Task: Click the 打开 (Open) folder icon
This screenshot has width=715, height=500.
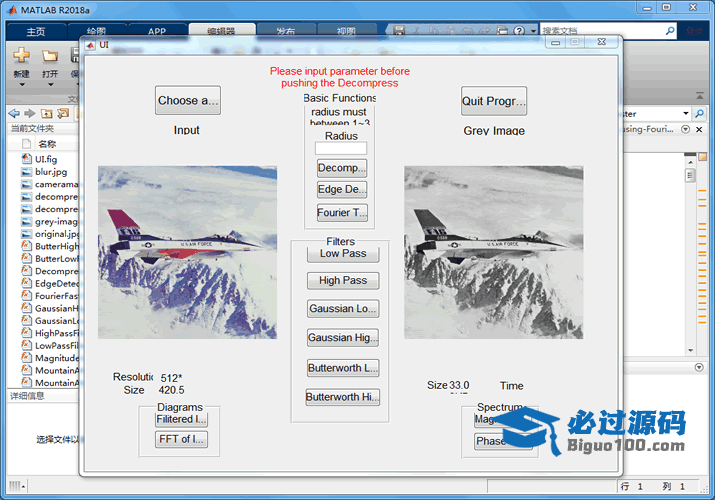Action: coord(50,56)
